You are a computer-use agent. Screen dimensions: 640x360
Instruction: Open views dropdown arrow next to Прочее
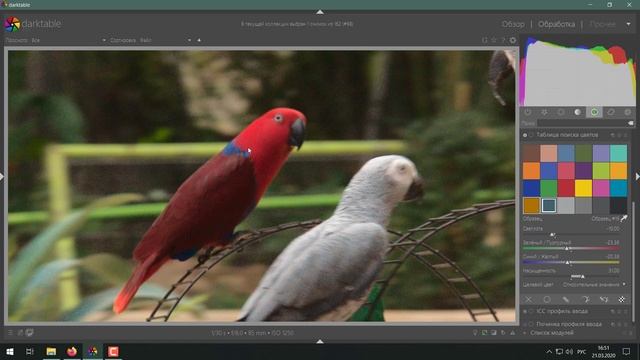(x=628, y=24)
